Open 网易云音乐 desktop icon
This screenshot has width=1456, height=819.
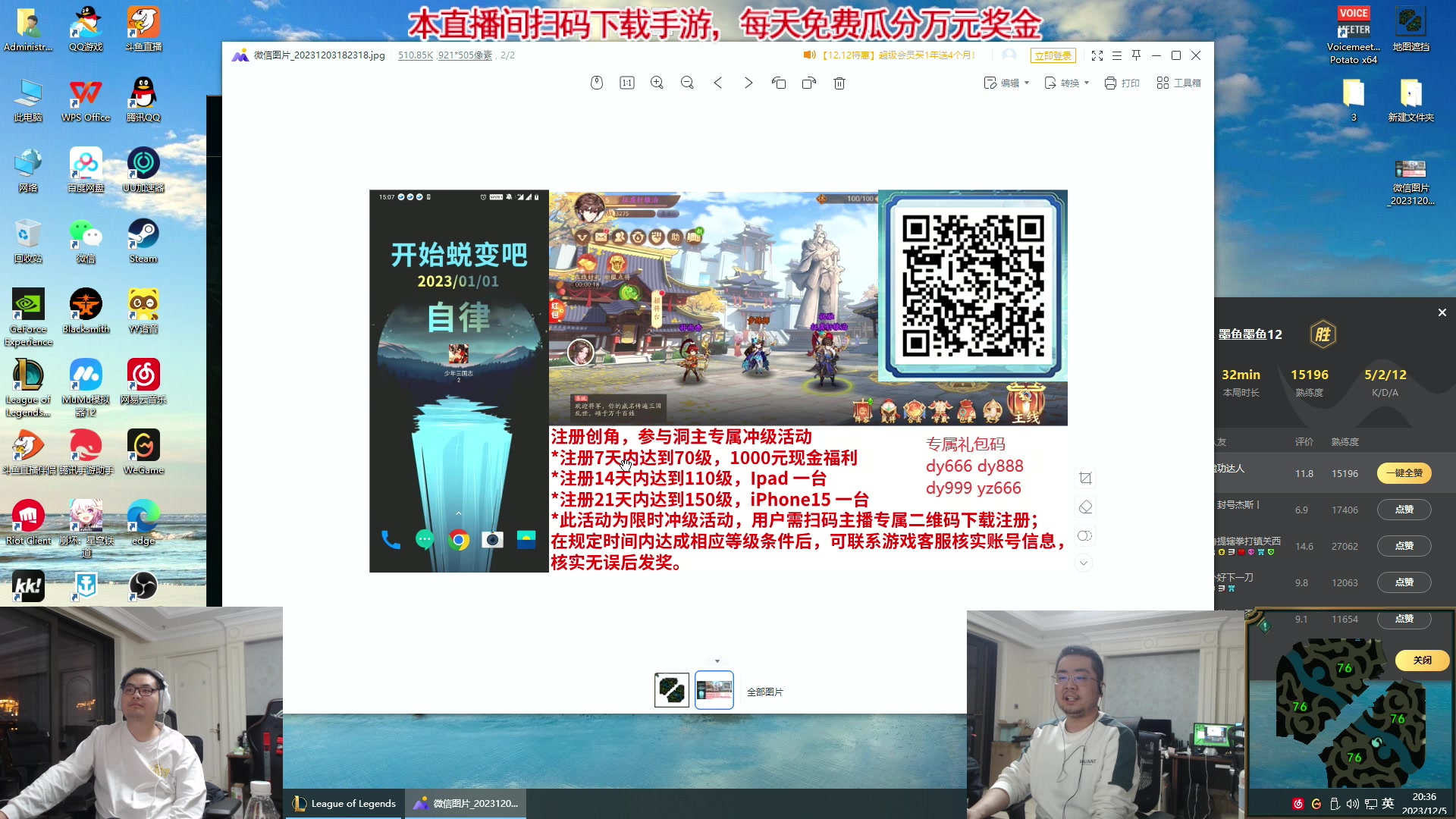143,381
